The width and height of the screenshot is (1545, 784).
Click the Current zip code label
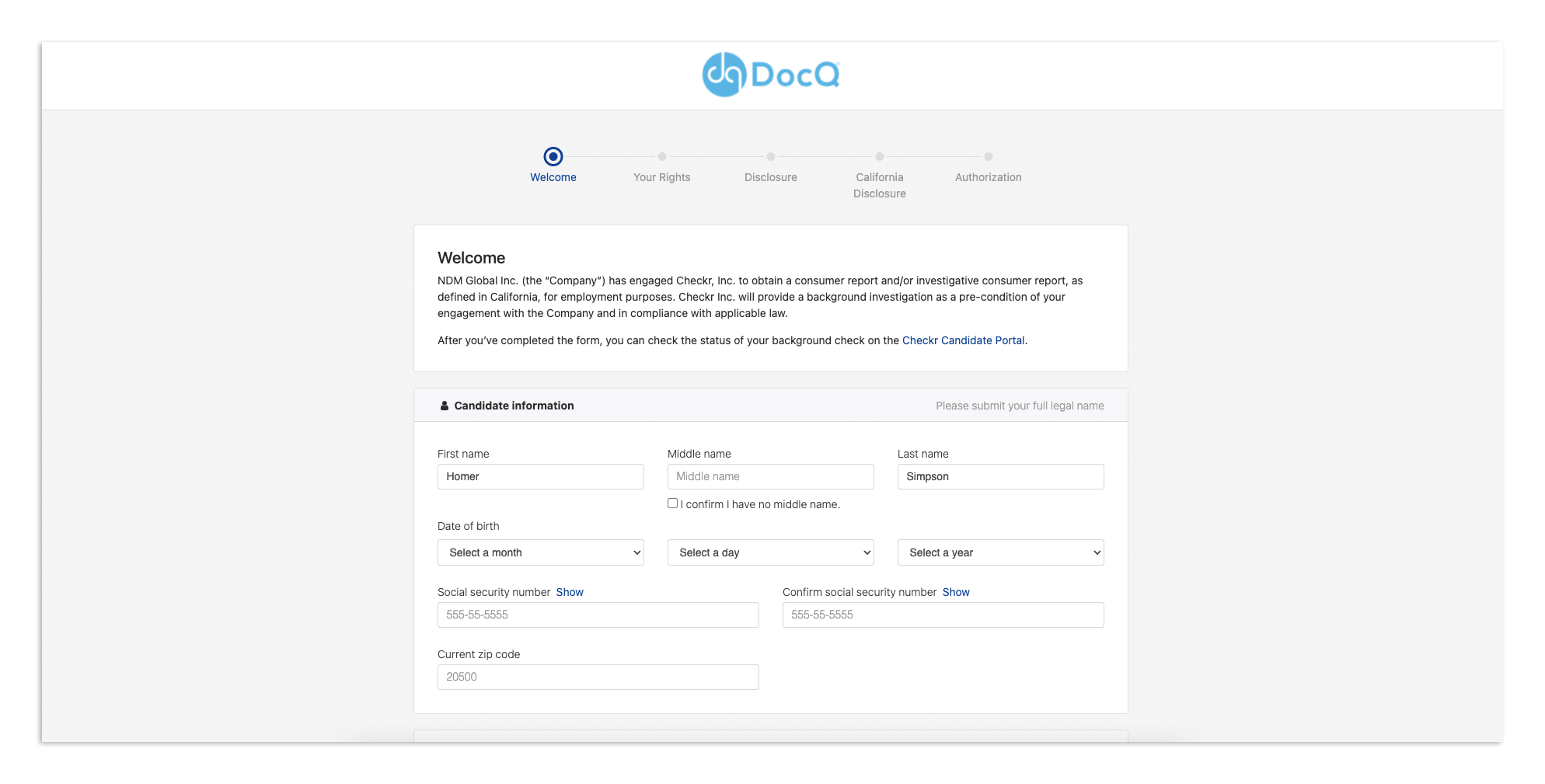(479, 654)
